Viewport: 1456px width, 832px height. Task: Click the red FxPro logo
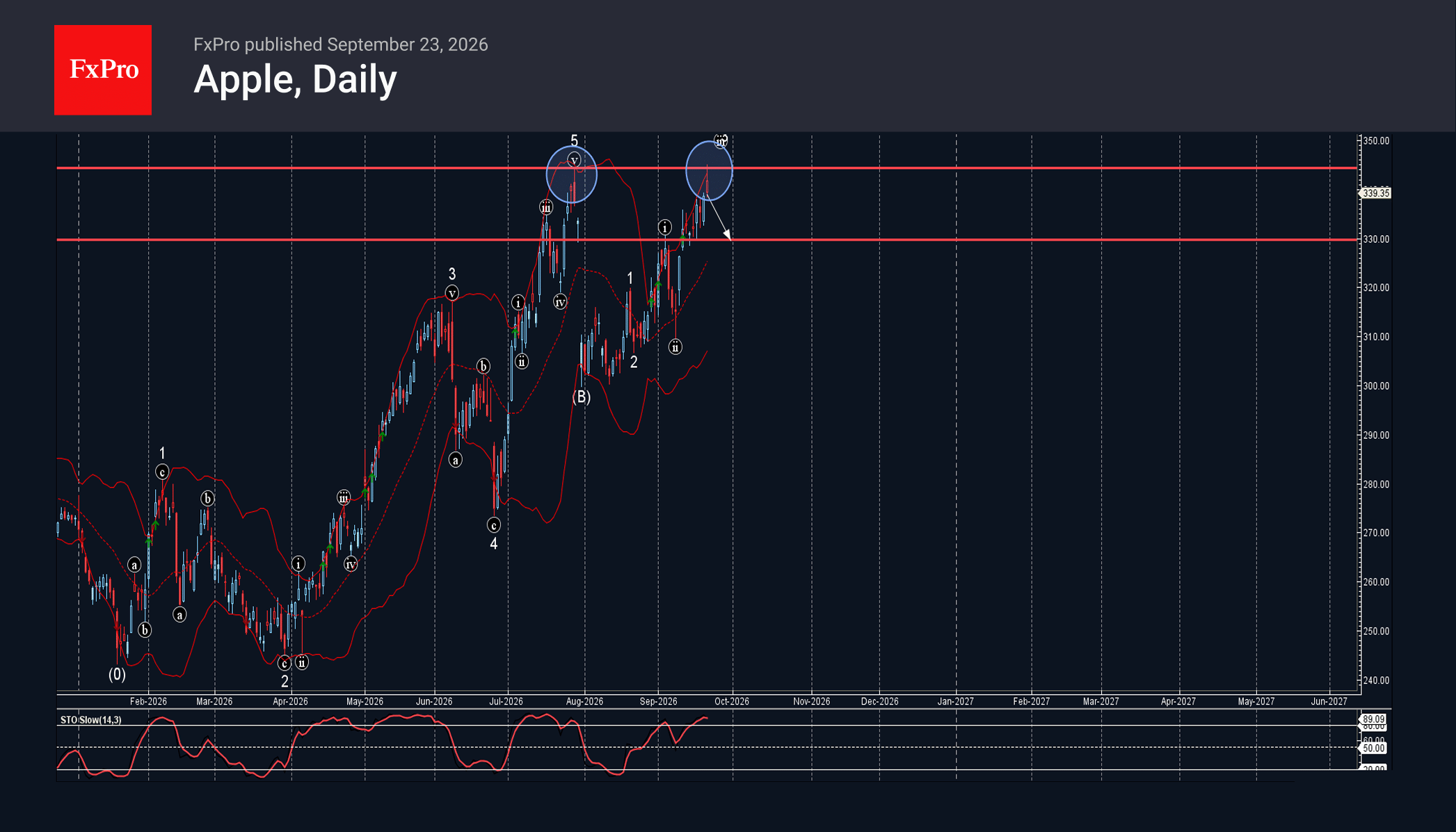(103, 70)
